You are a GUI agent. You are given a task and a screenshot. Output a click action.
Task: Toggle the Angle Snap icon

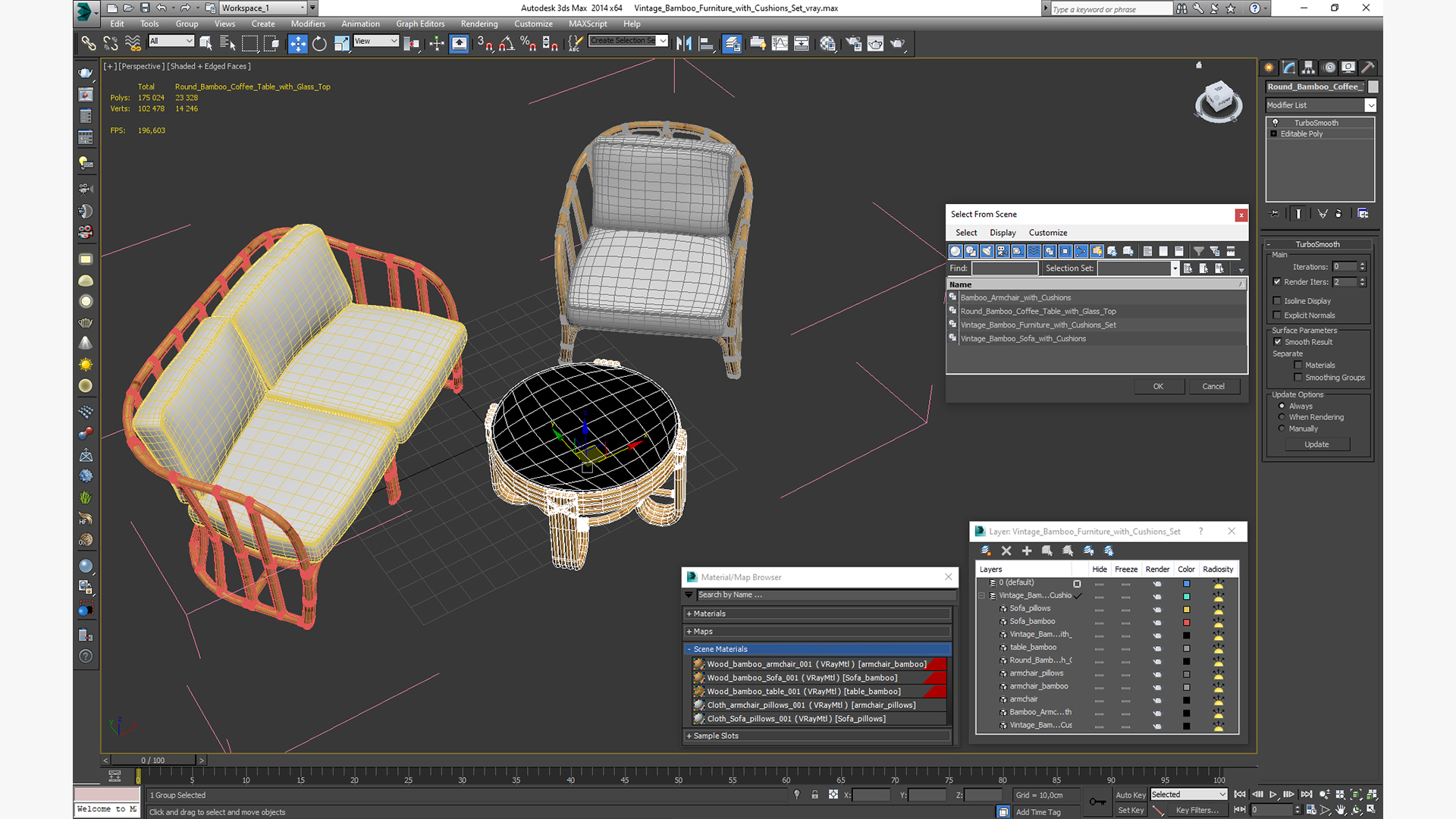point(506,43)
